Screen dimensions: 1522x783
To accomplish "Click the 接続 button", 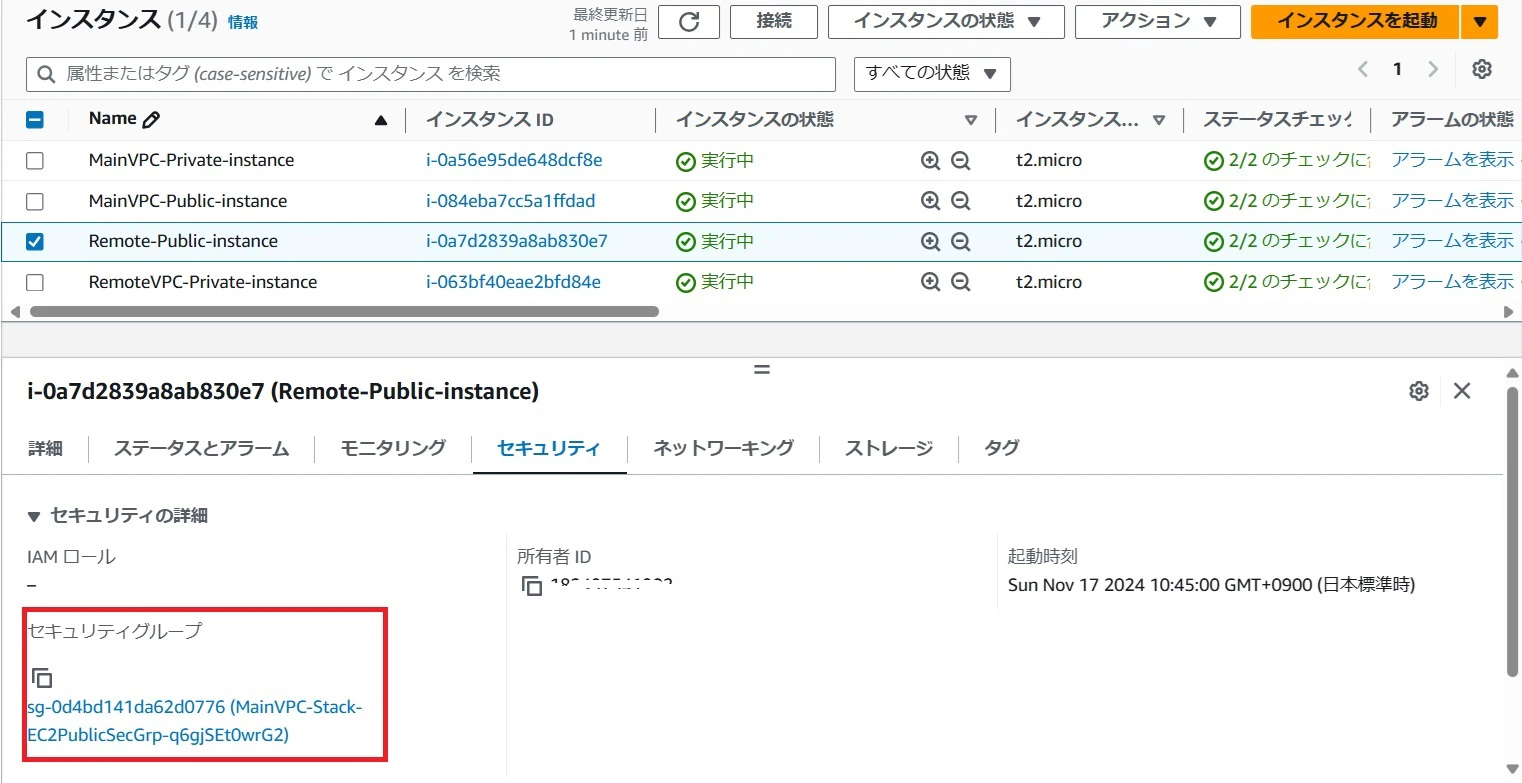I will [x=774, y=21].
